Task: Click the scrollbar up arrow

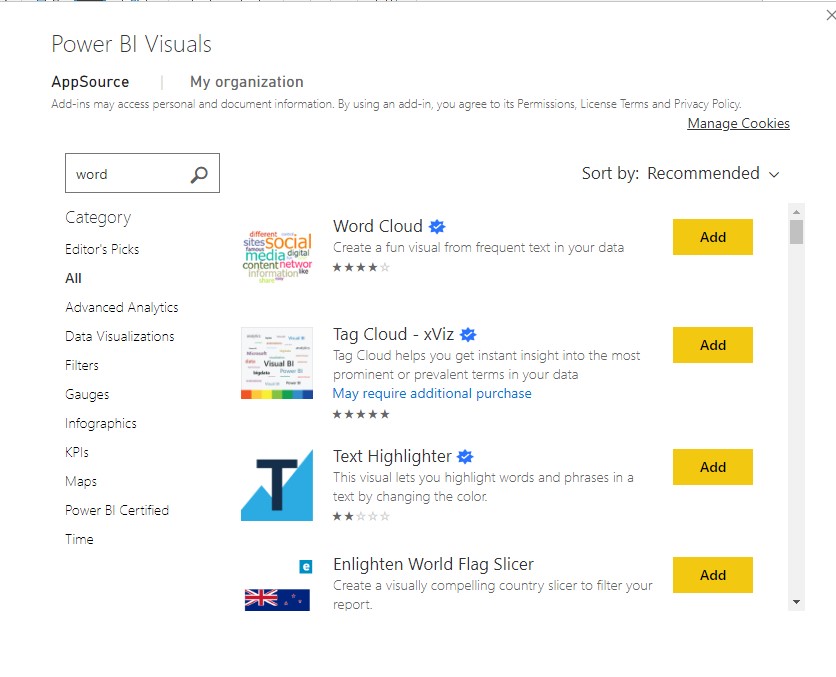Action: click(797, 212)
